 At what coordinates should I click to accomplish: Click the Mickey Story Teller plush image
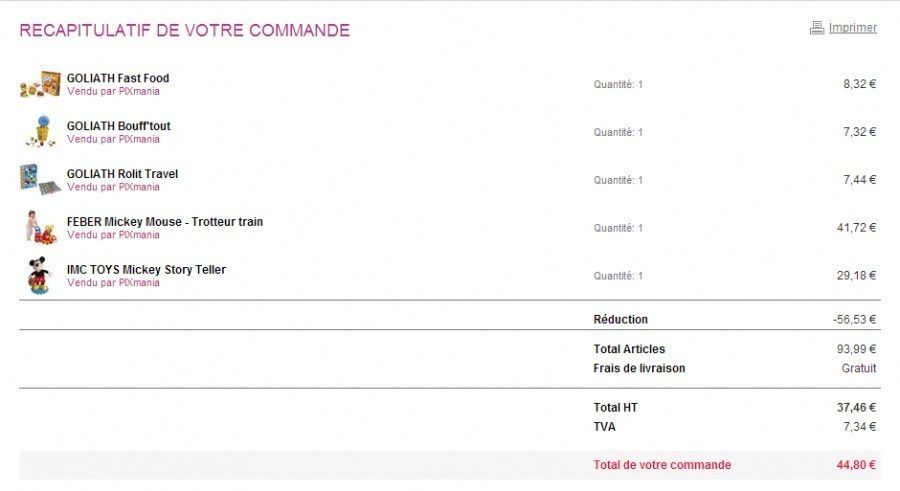click(x=39, y=275)
